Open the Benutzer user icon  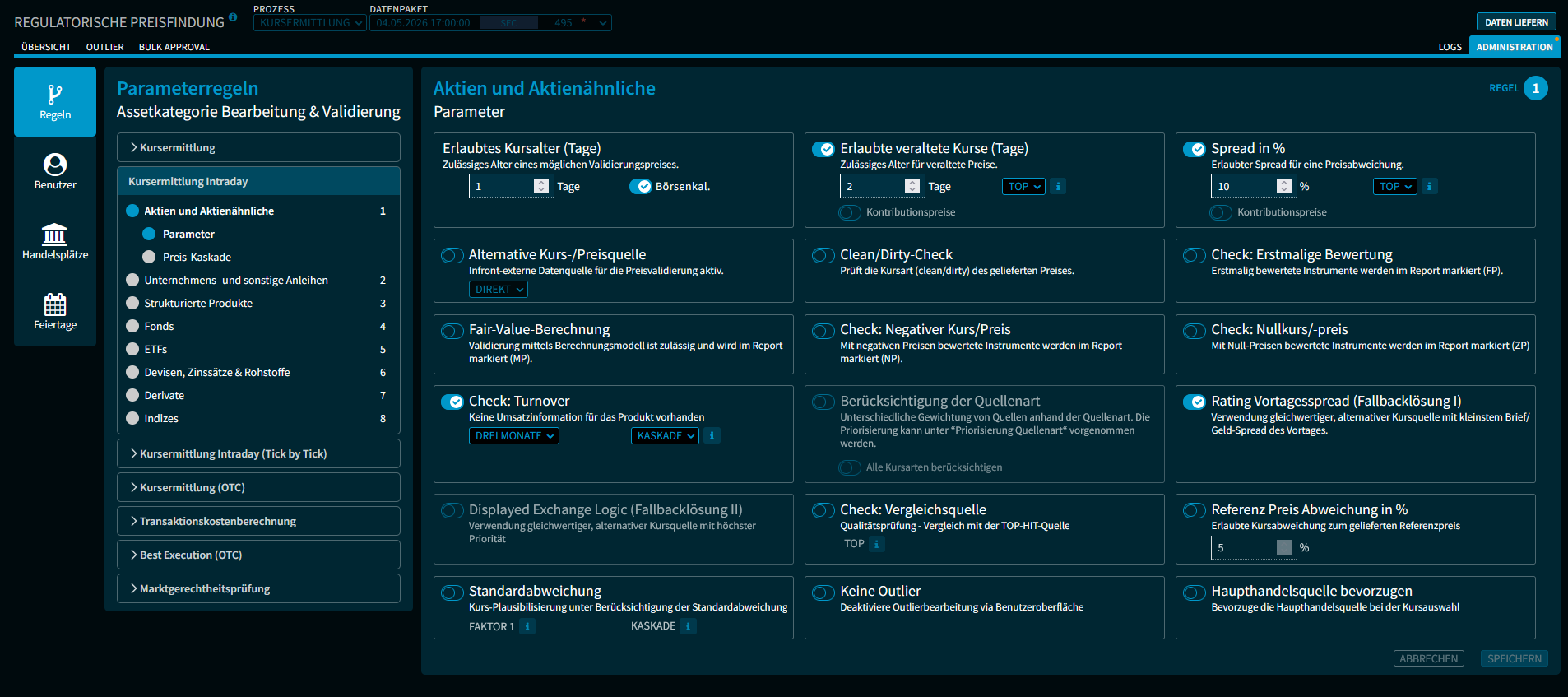(x=55, y=165)
